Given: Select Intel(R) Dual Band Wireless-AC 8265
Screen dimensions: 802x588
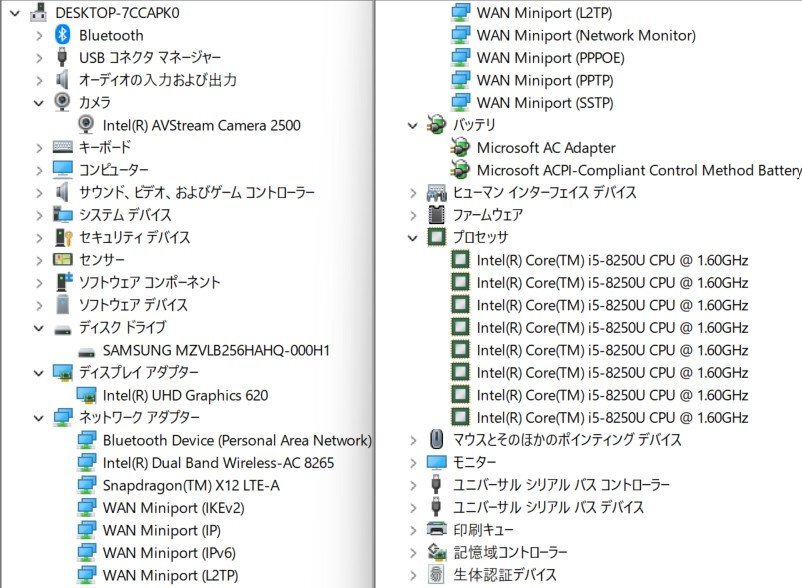Looking at the screenshot, I should tap(218, 463).
